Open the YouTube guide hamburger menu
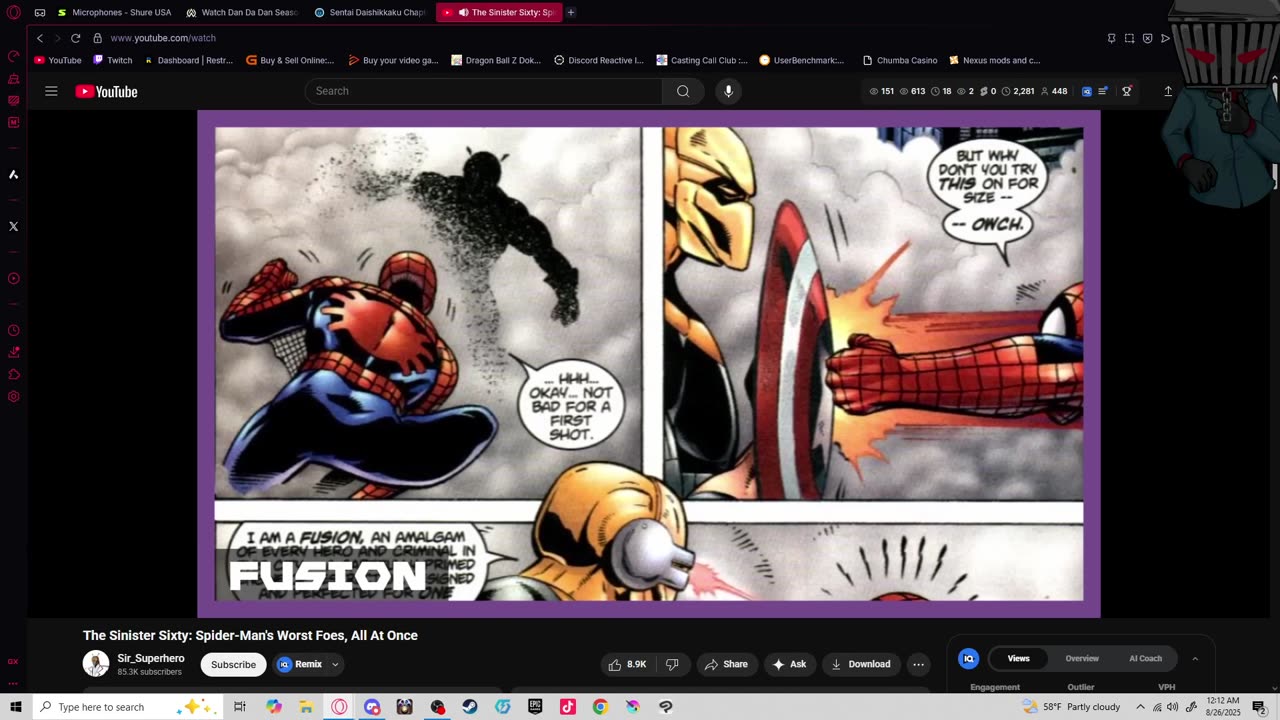 (51, 91)
